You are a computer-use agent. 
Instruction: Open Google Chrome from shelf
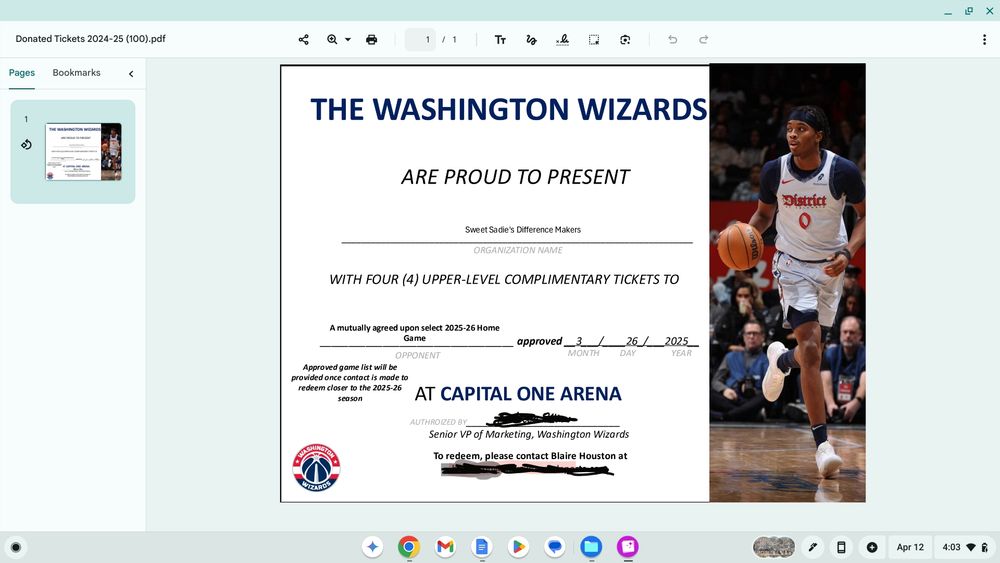pos(409,546)
